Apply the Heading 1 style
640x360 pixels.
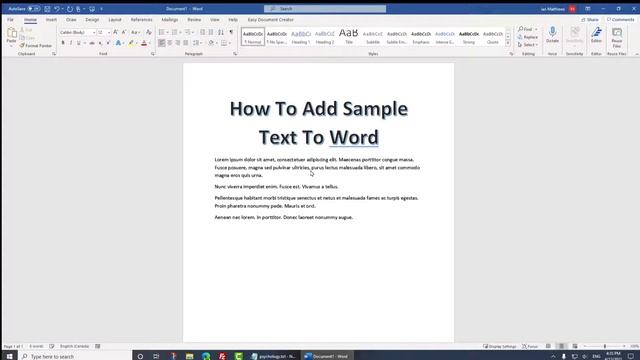pos(301,37)
